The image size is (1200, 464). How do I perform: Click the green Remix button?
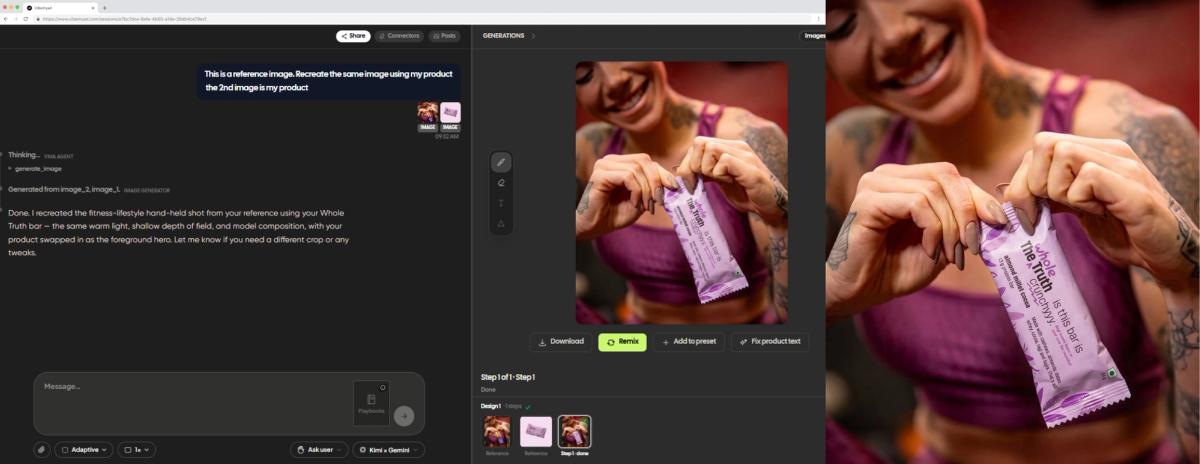pos(622,342)
